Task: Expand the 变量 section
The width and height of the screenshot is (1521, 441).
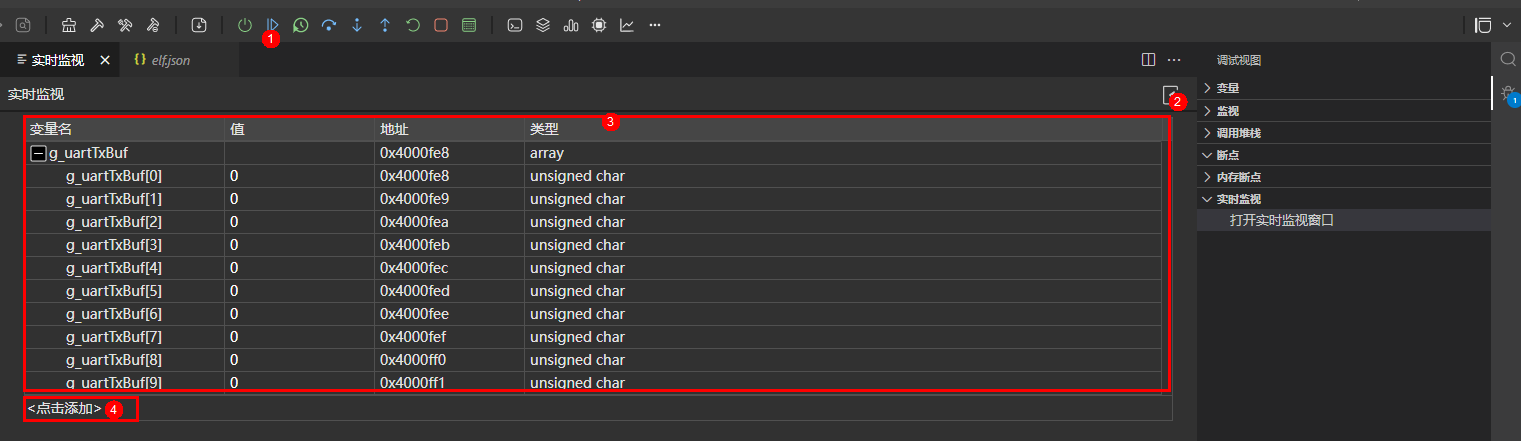Action: pyautogui.click(x=1229, y=88)
